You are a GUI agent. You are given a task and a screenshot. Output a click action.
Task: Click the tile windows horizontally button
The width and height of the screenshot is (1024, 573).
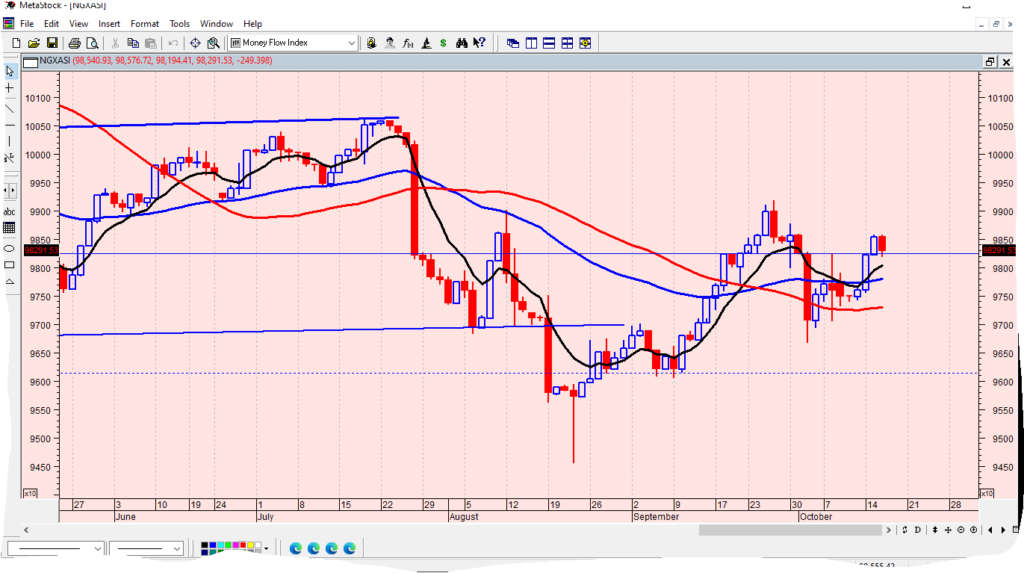tap(549, 43)
